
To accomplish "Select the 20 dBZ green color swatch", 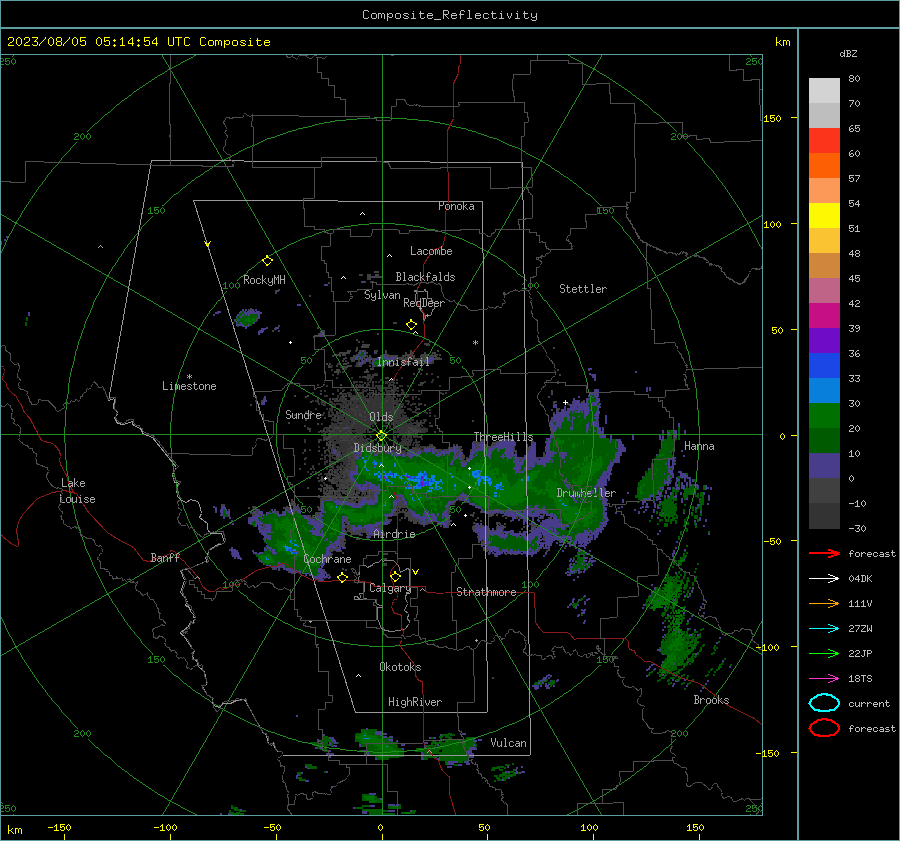I will click(x=824, y=416).
